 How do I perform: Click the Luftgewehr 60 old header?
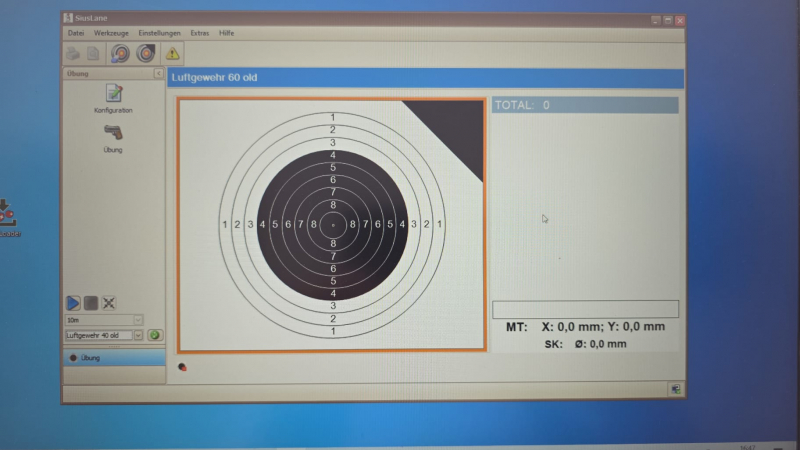tap(426, 78)
